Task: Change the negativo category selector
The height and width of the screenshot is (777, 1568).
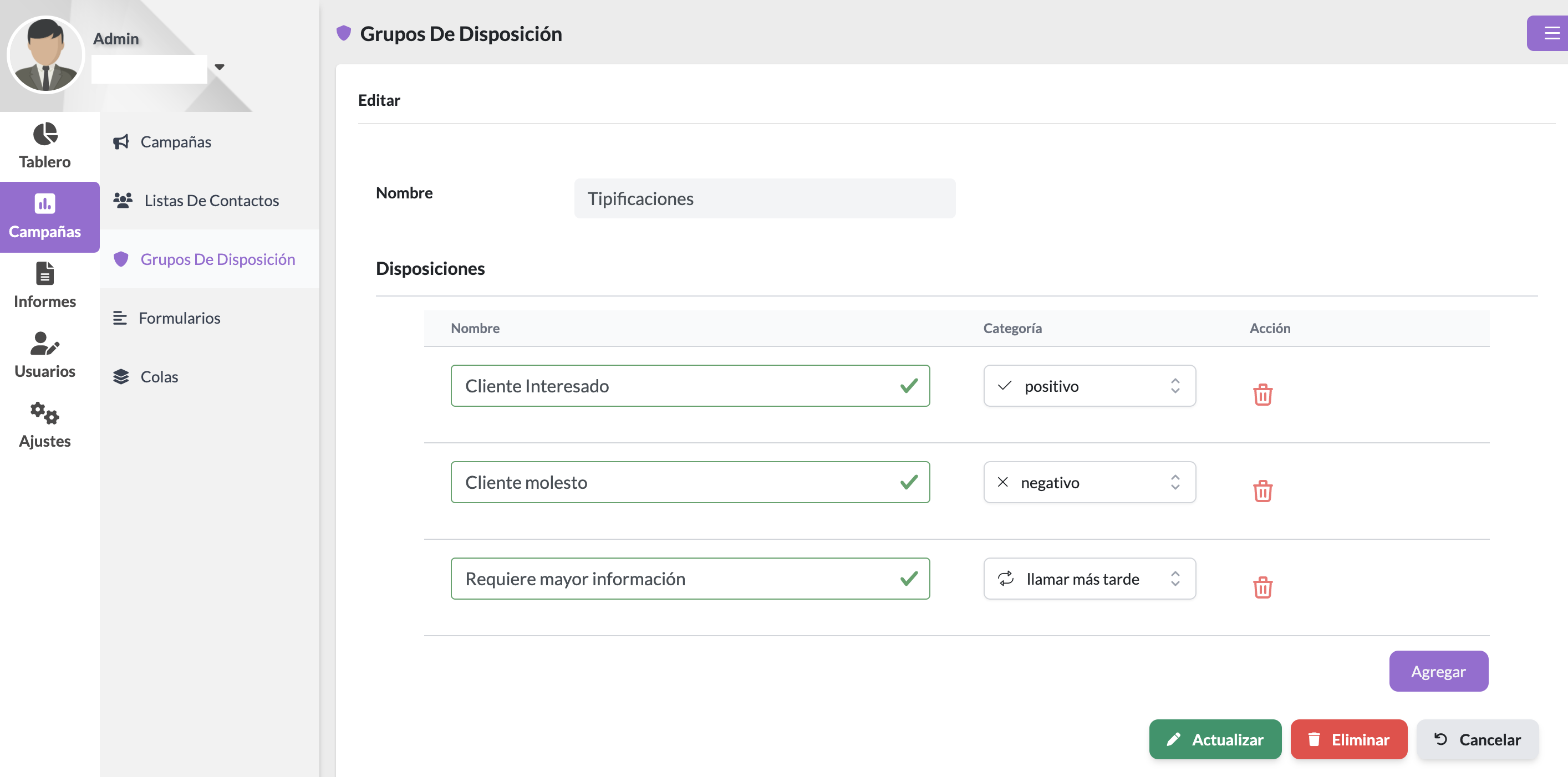Action: pyautogui.click(x=1089, y=483)
